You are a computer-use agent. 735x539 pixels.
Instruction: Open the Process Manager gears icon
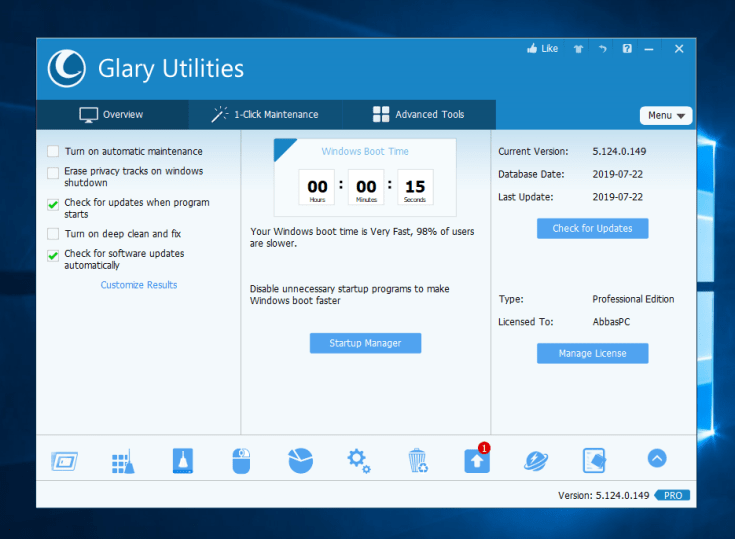359,461
